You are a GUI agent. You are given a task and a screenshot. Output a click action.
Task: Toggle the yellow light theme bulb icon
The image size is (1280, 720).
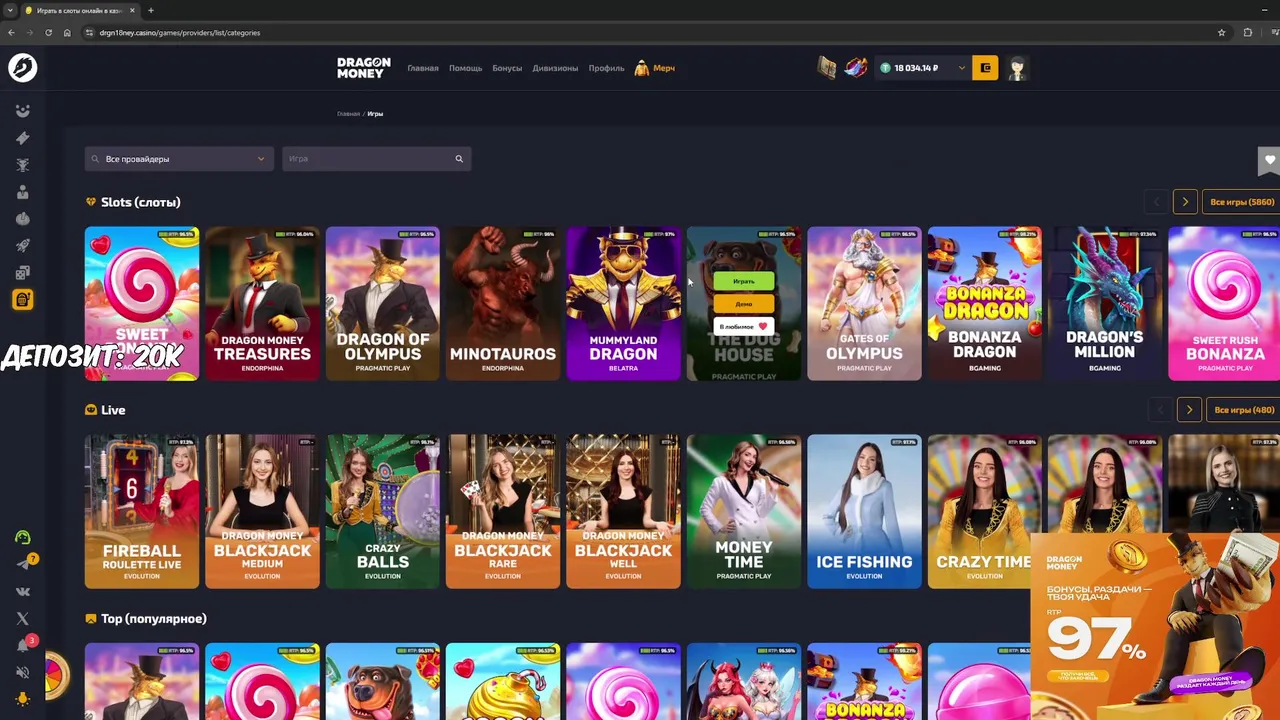(x=23, y=699)
